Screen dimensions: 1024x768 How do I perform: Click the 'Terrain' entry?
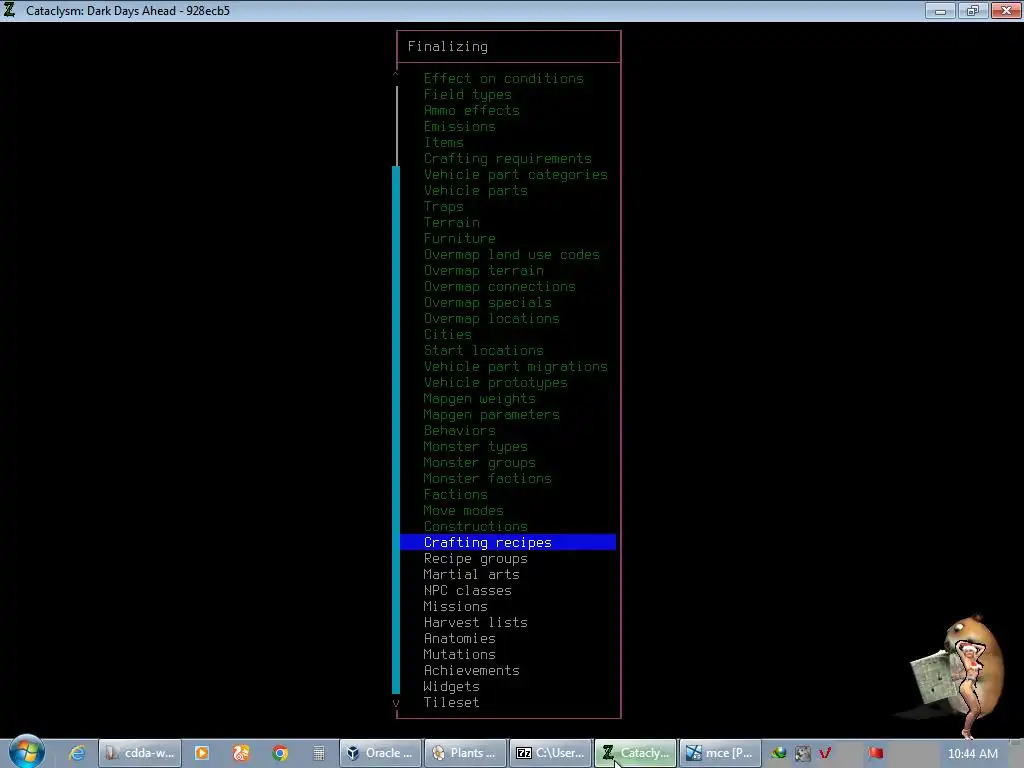451,223
